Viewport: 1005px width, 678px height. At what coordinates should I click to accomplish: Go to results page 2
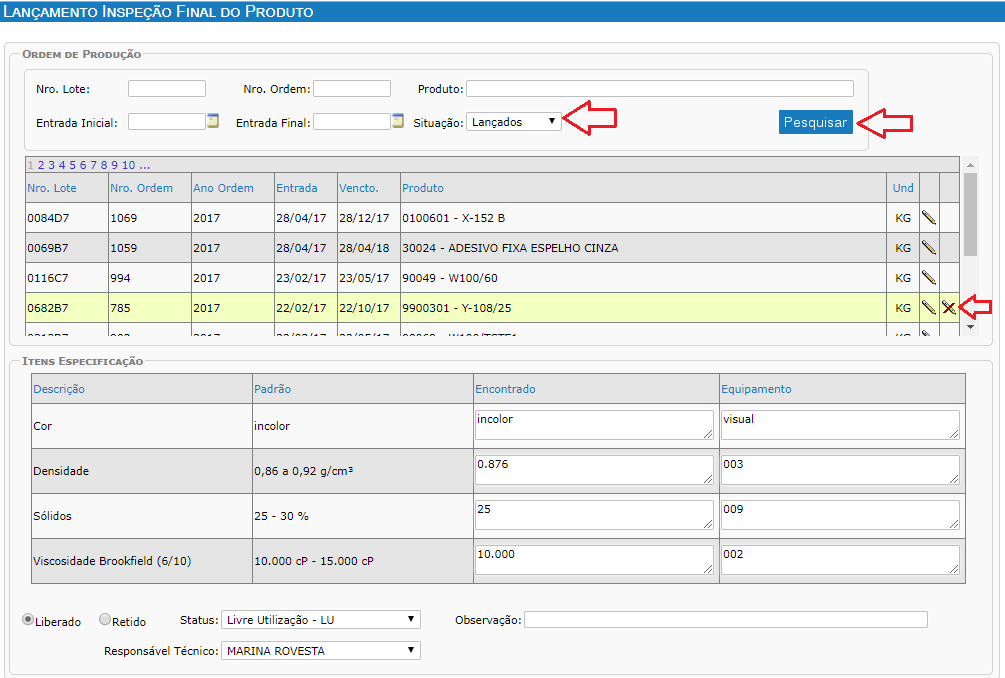point(41,165)
